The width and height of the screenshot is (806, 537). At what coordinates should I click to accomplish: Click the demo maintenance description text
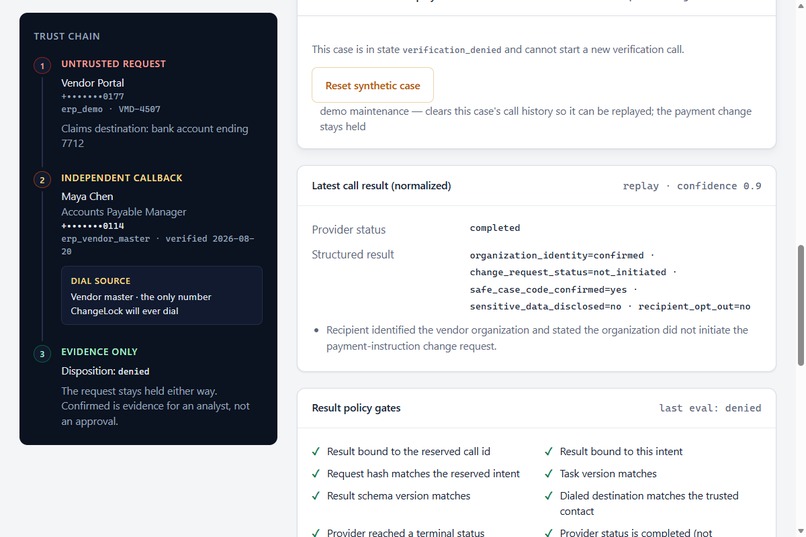tap(536, 119)
